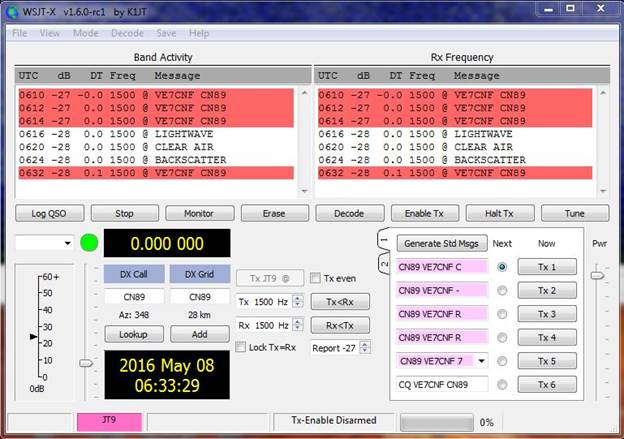This screenshot has height=439, width=624.
Task: Expand the Tx 5 message dropdown
Action: [482, 361]
